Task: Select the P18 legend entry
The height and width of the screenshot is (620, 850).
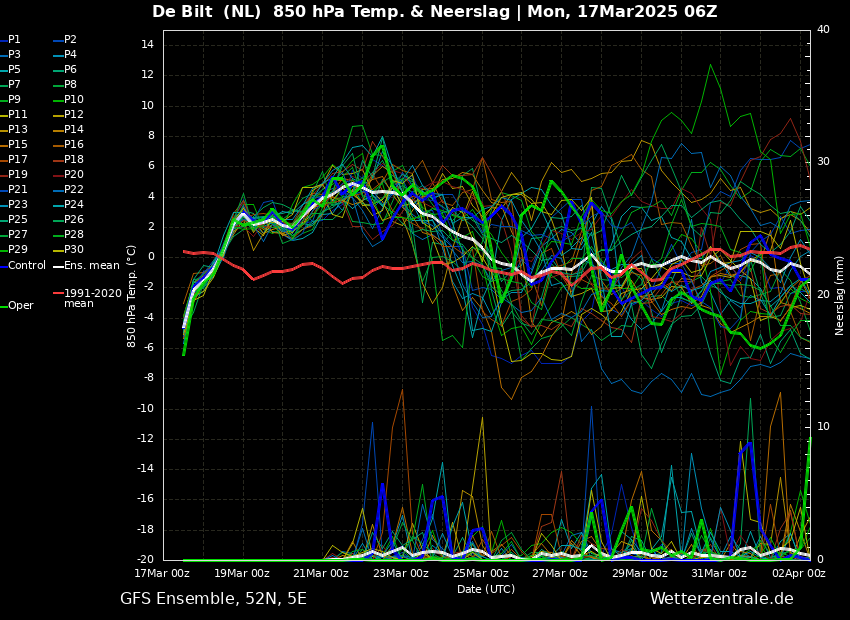Action: (x=68, y=159)
